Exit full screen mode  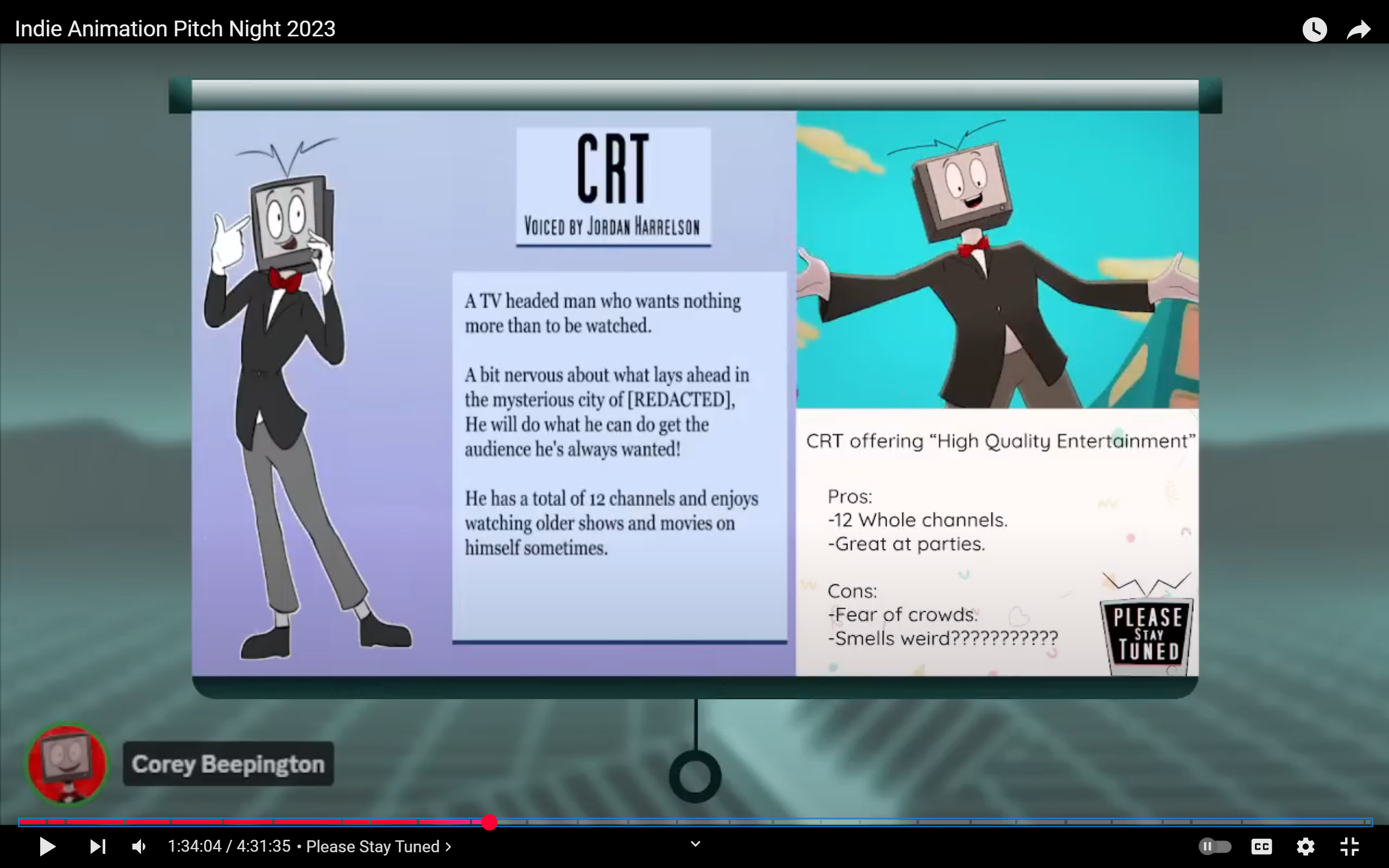coord(1349,846)
